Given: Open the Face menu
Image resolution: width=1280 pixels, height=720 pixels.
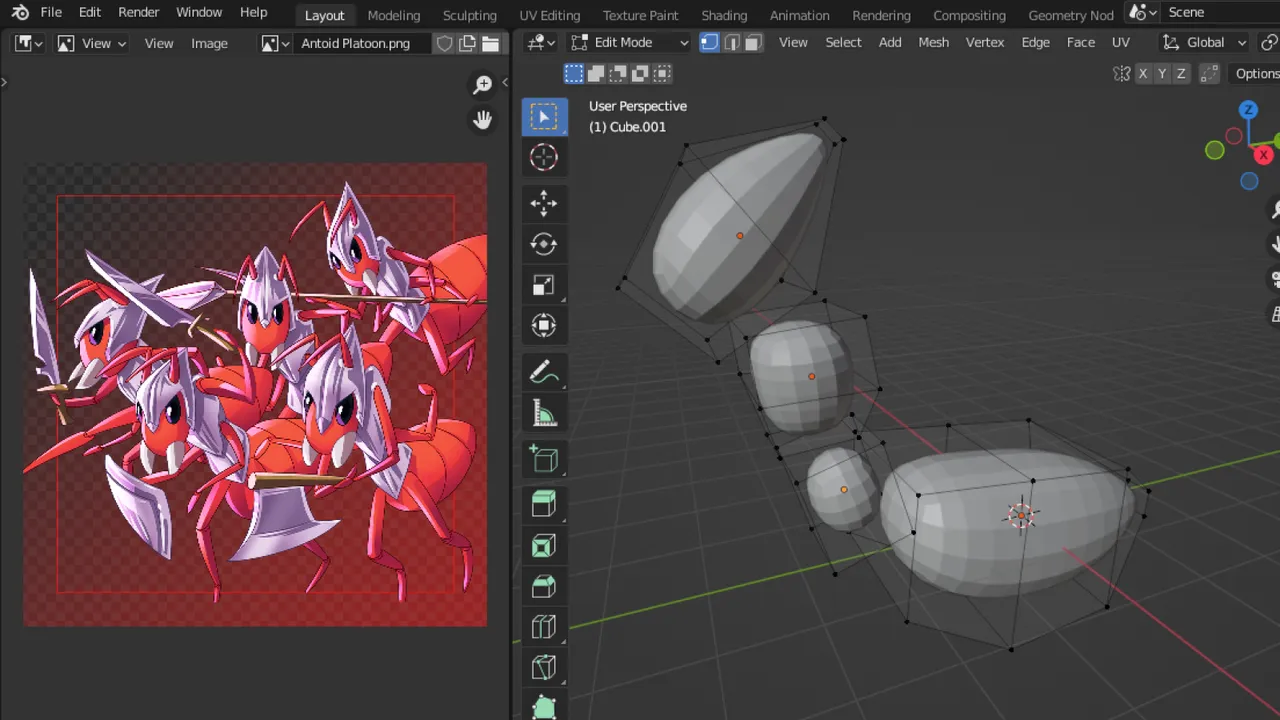Looking at the screenshot, I should pyautogui.click(x=1081, y=42).
